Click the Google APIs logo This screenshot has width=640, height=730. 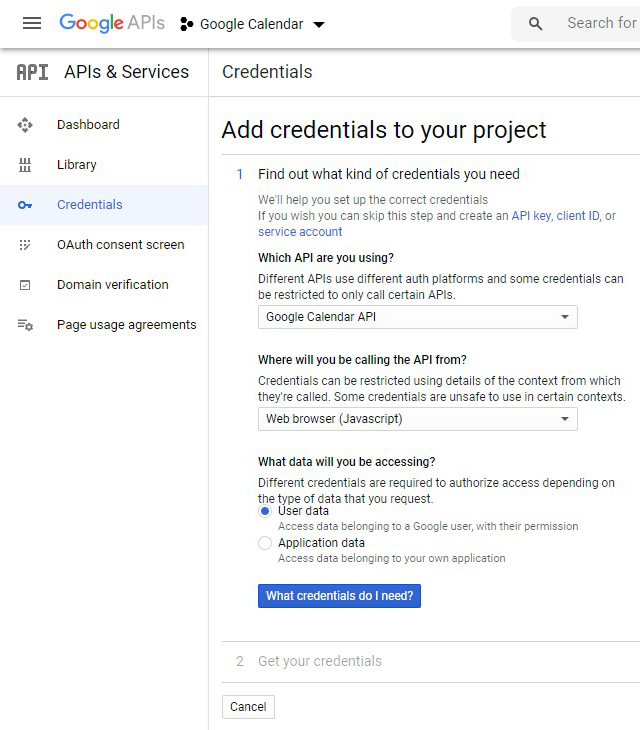[x=111, y=23]
